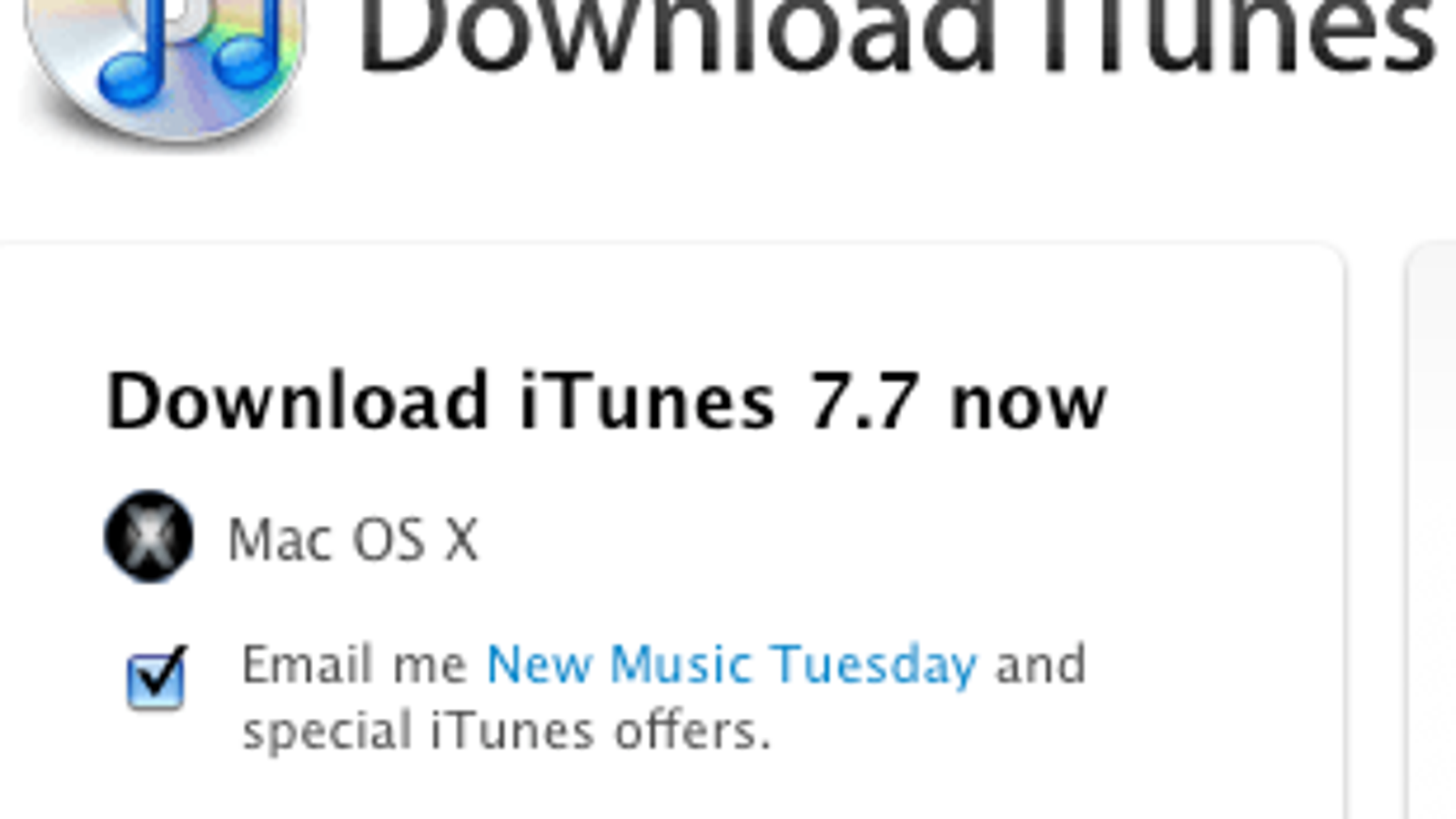Screen dimensions: 1456x819
Task: Click the "Email me" label text
Action: pos(354,665)
